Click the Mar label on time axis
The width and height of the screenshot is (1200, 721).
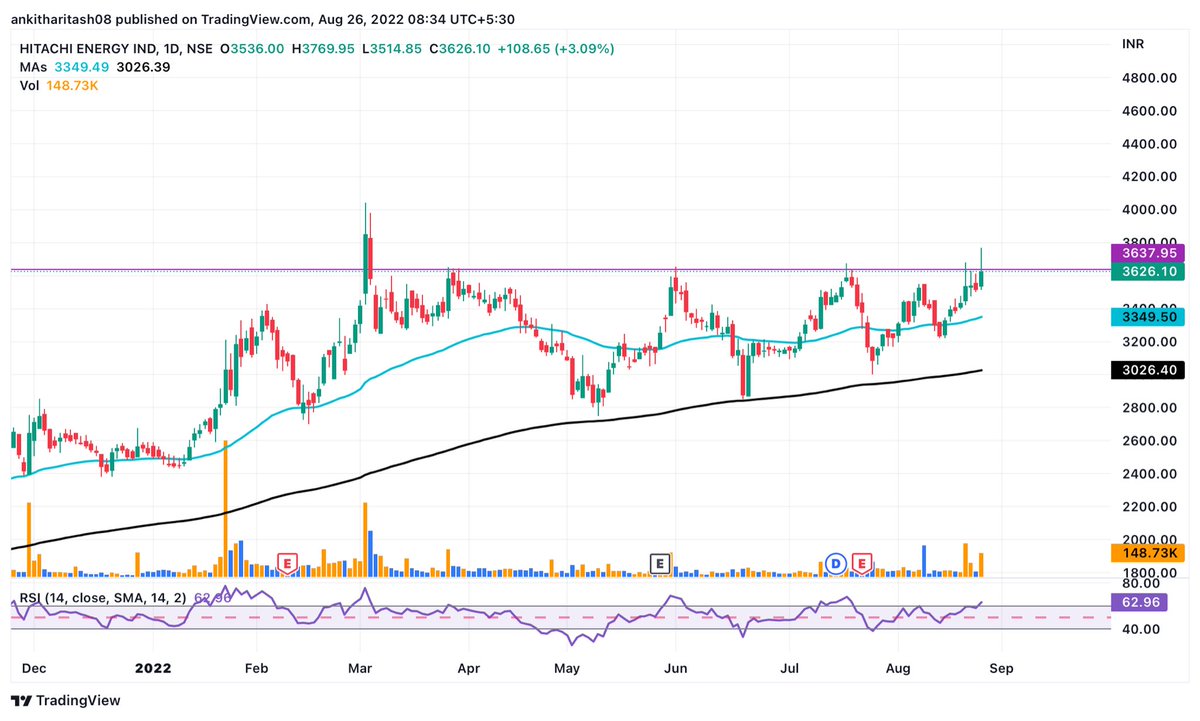click(362, 668)
